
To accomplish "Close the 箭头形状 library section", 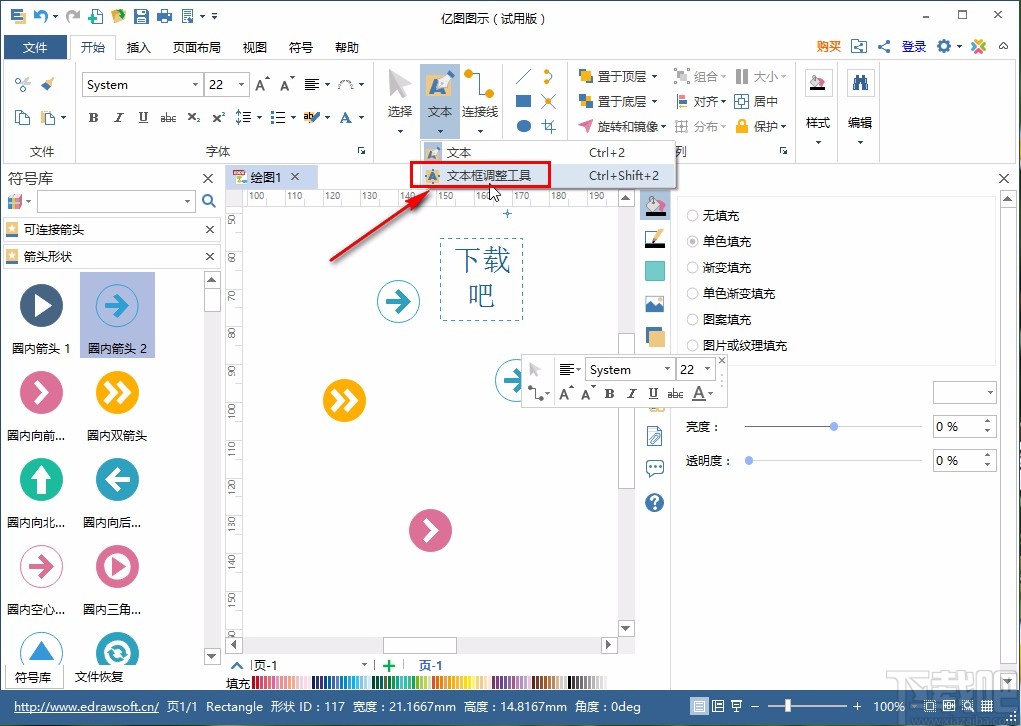I will (210, 257).
